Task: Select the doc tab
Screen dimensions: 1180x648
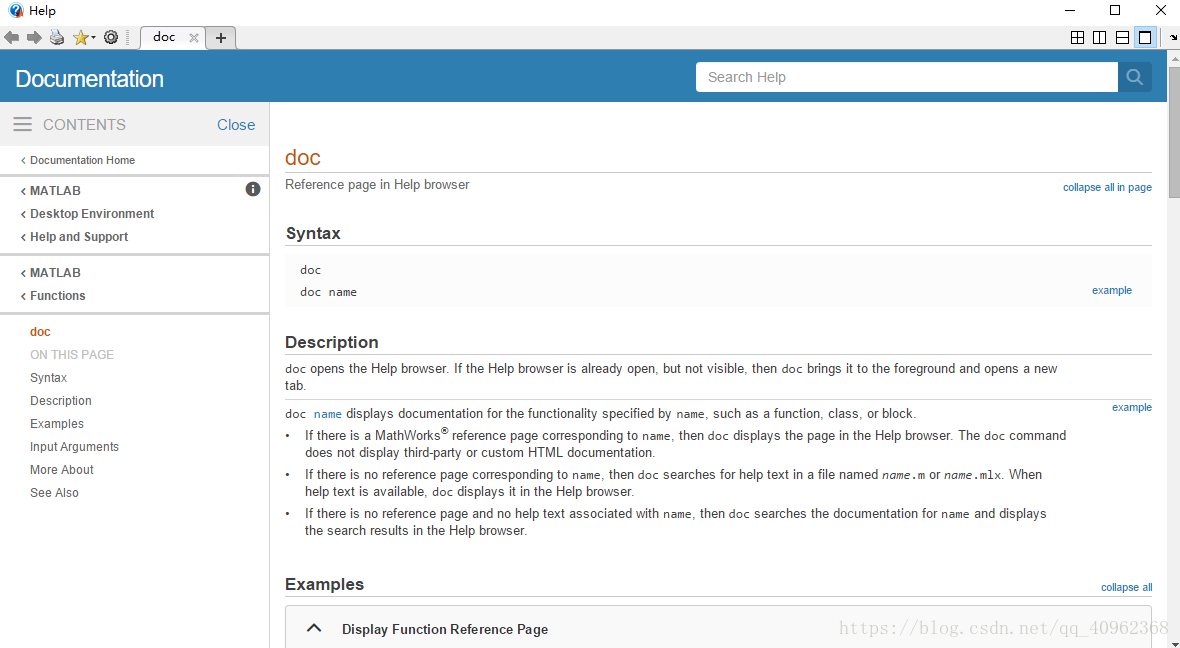Action: coord(164,37)
